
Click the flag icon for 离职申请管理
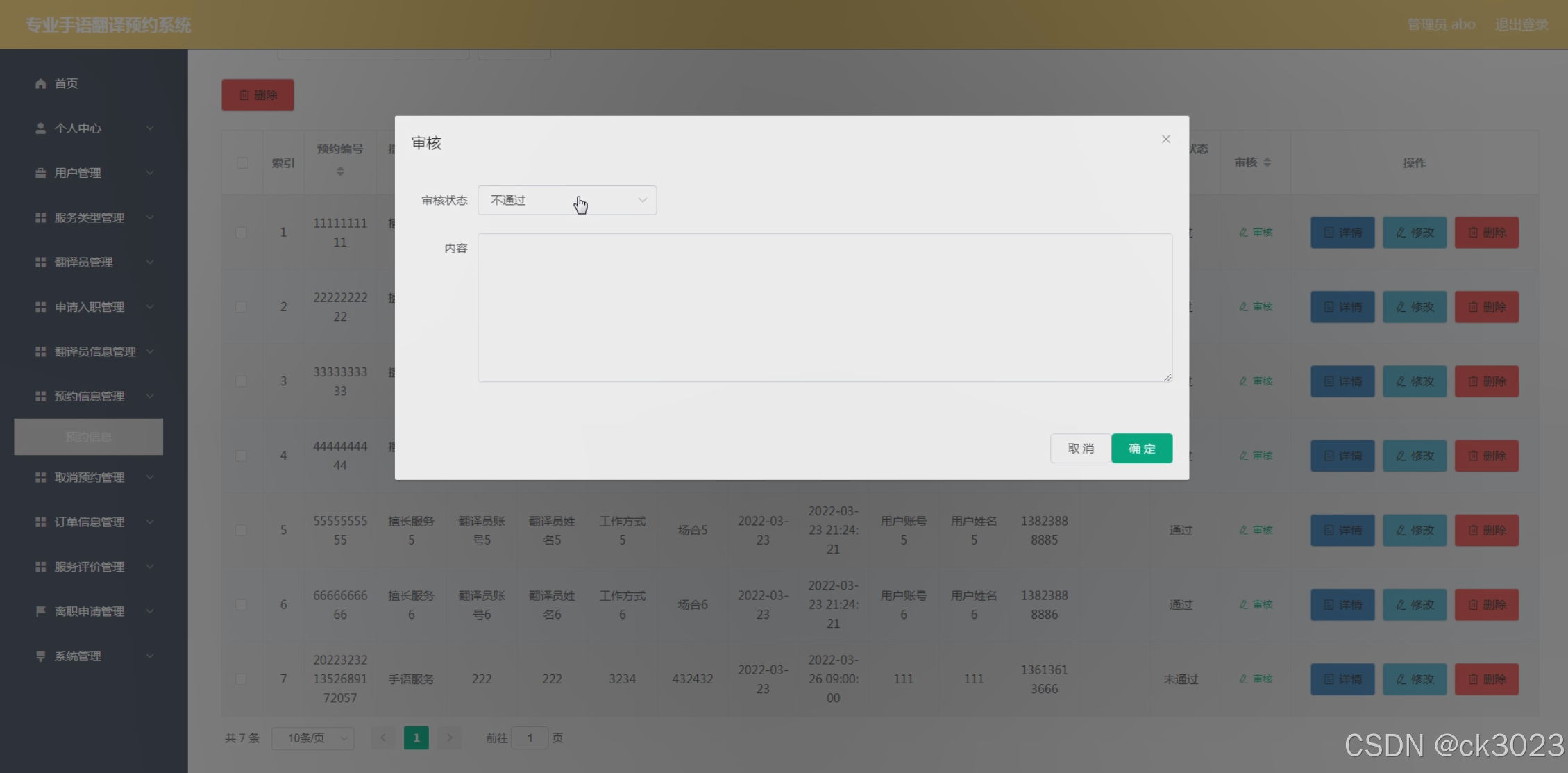click(40, 611)
